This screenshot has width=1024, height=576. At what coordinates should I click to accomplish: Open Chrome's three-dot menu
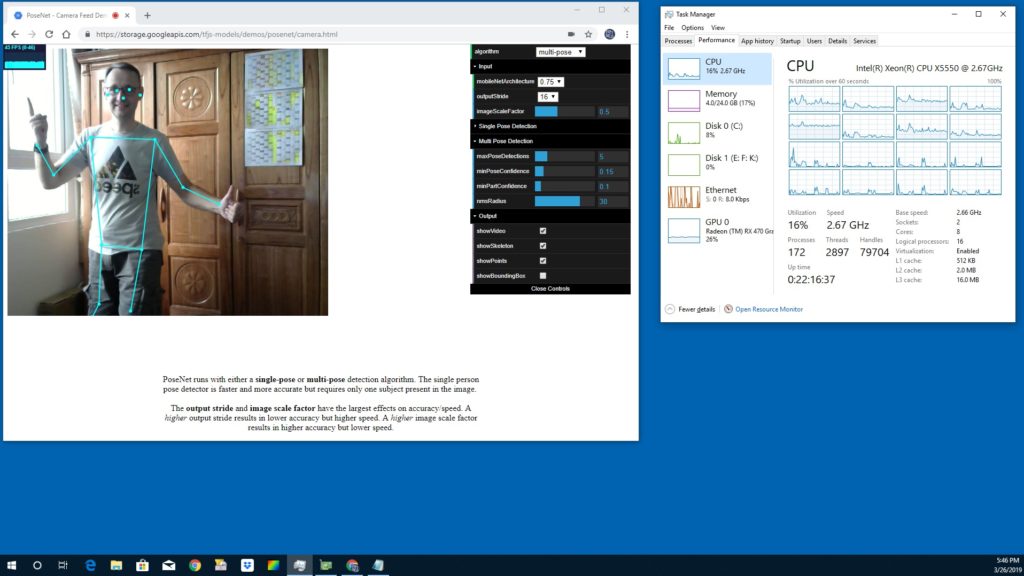(x=627, y=34)
